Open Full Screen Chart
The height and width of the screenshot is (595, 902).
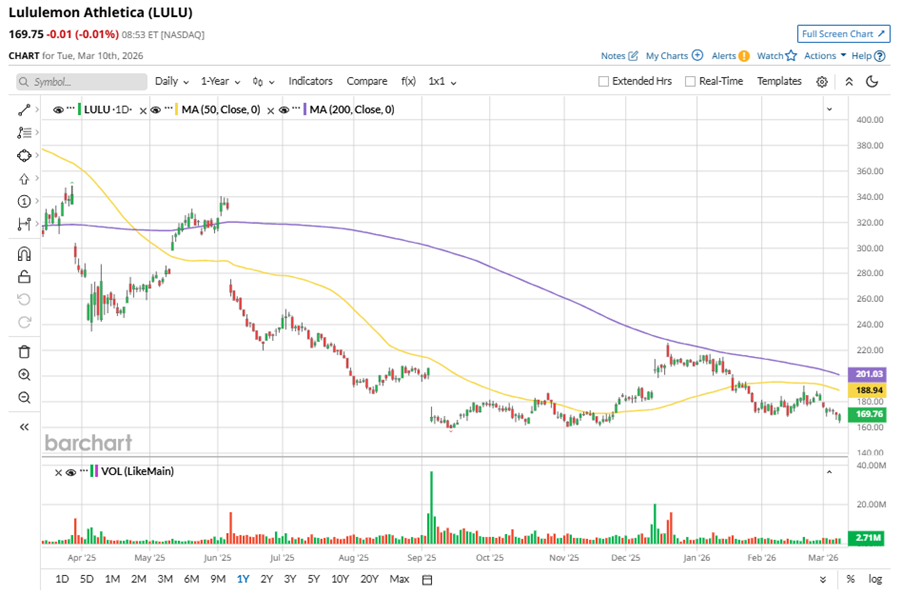pyautogui.click(x=843, y=34)
